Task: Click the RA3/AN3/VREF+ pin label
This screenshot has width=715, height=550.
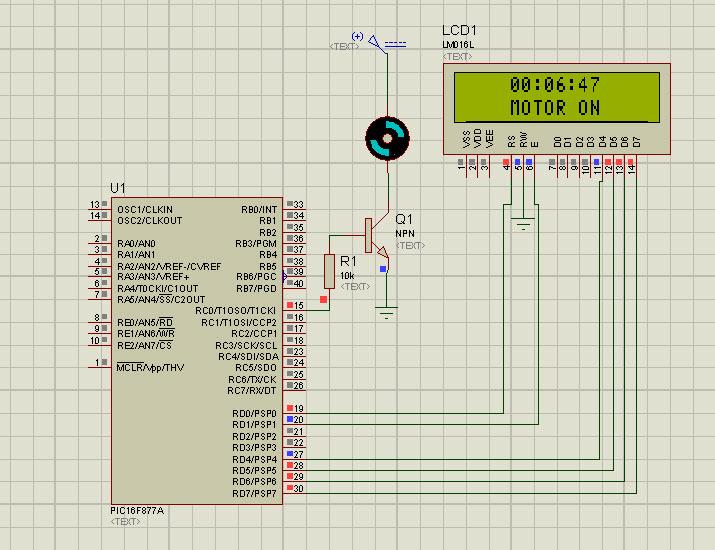Action: point(153,277)
